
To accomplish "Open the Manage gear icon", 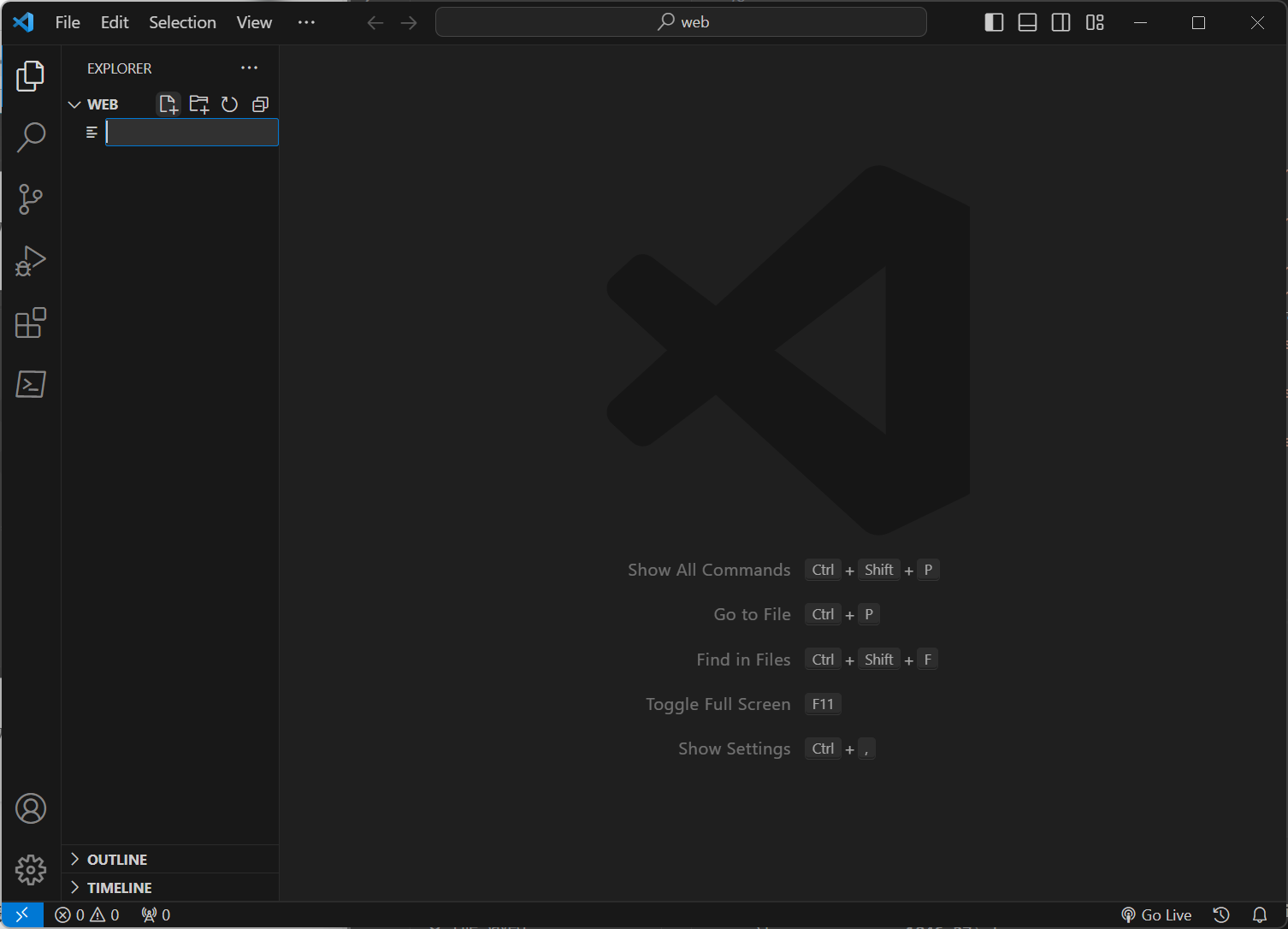I will coord(31,870).
